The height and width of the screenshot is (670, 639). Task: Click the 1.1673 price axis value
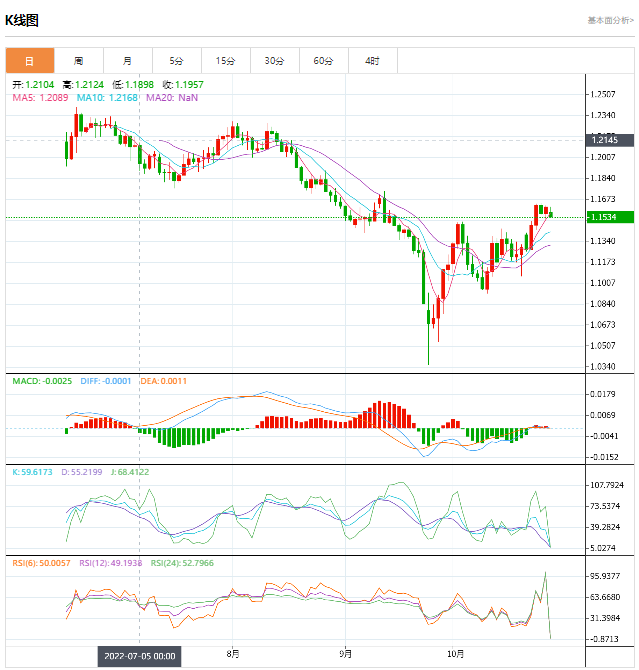tap(603, 199)
